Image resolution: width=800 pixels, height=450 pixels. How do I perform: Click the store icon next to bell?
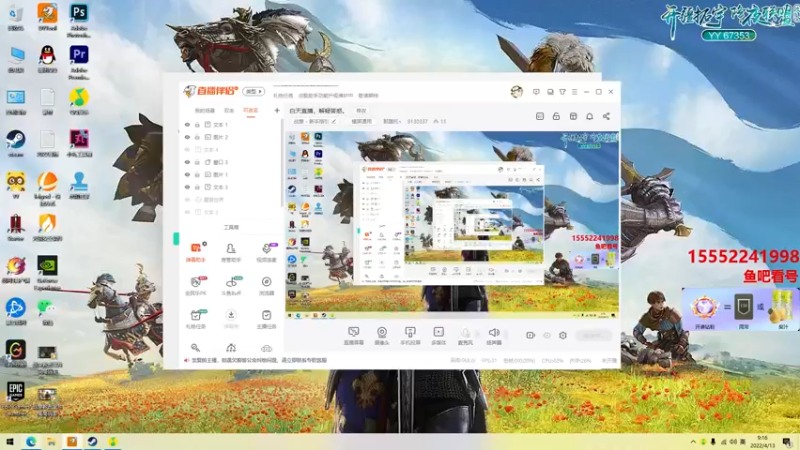[x=573, y=116]
